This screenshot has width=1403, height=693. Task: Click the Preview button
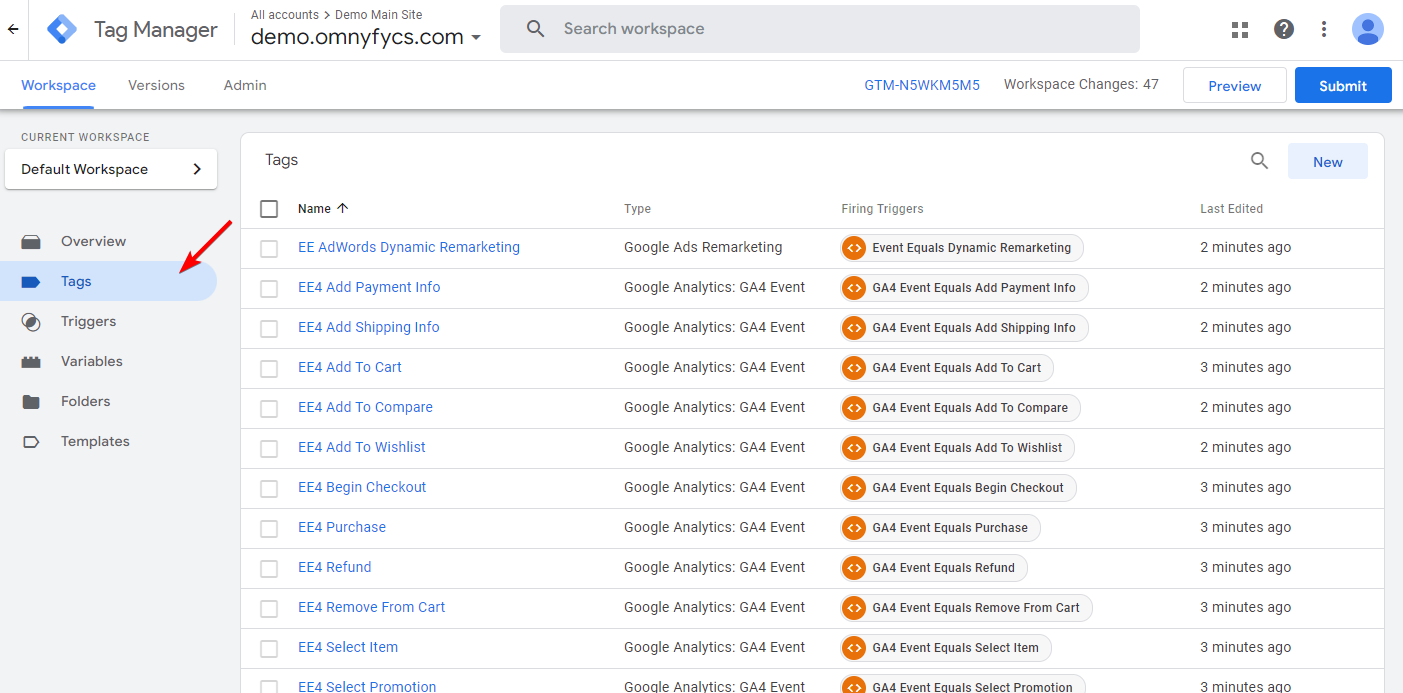[1235, 85]
